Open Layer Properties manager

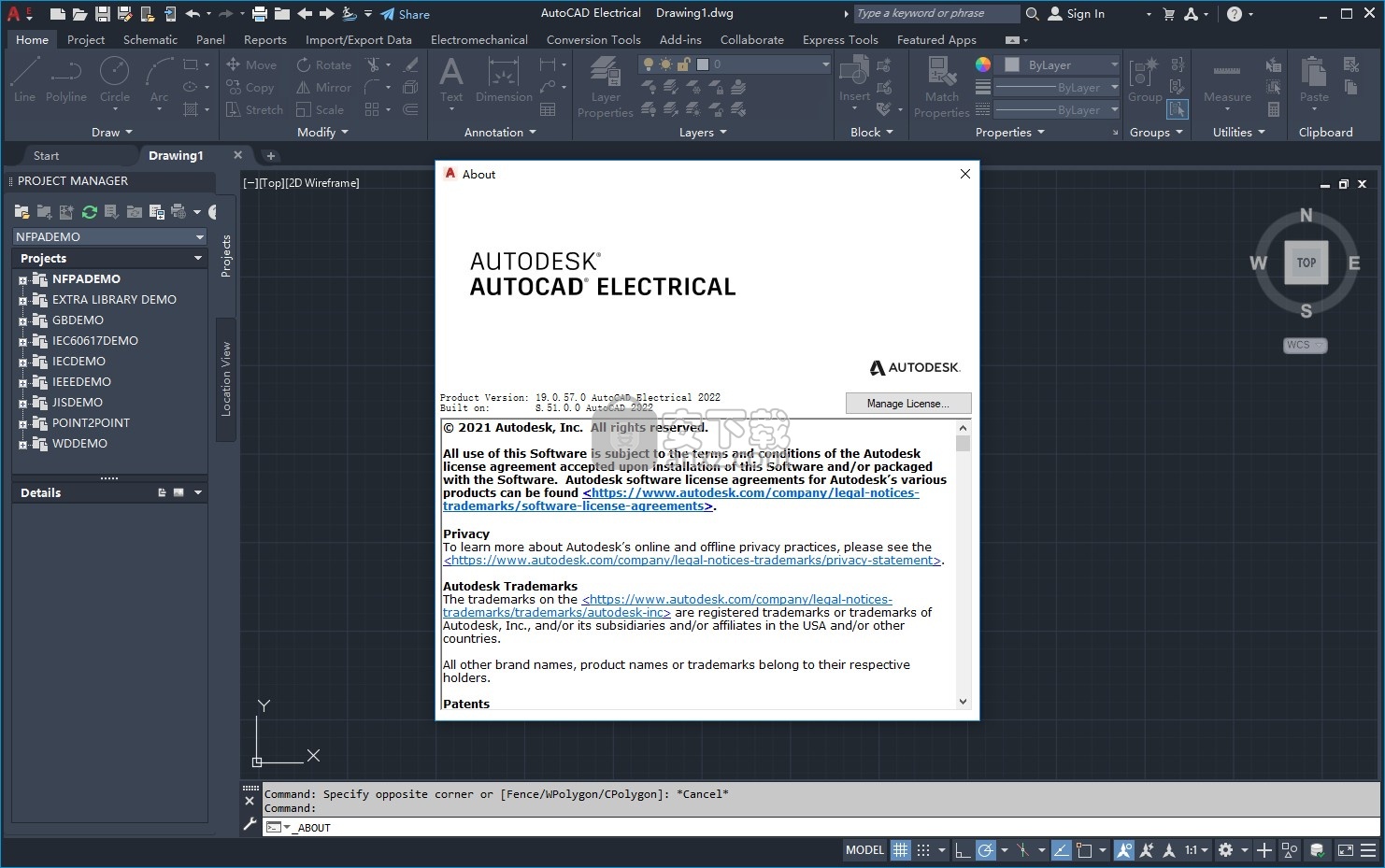coord(605,86)
